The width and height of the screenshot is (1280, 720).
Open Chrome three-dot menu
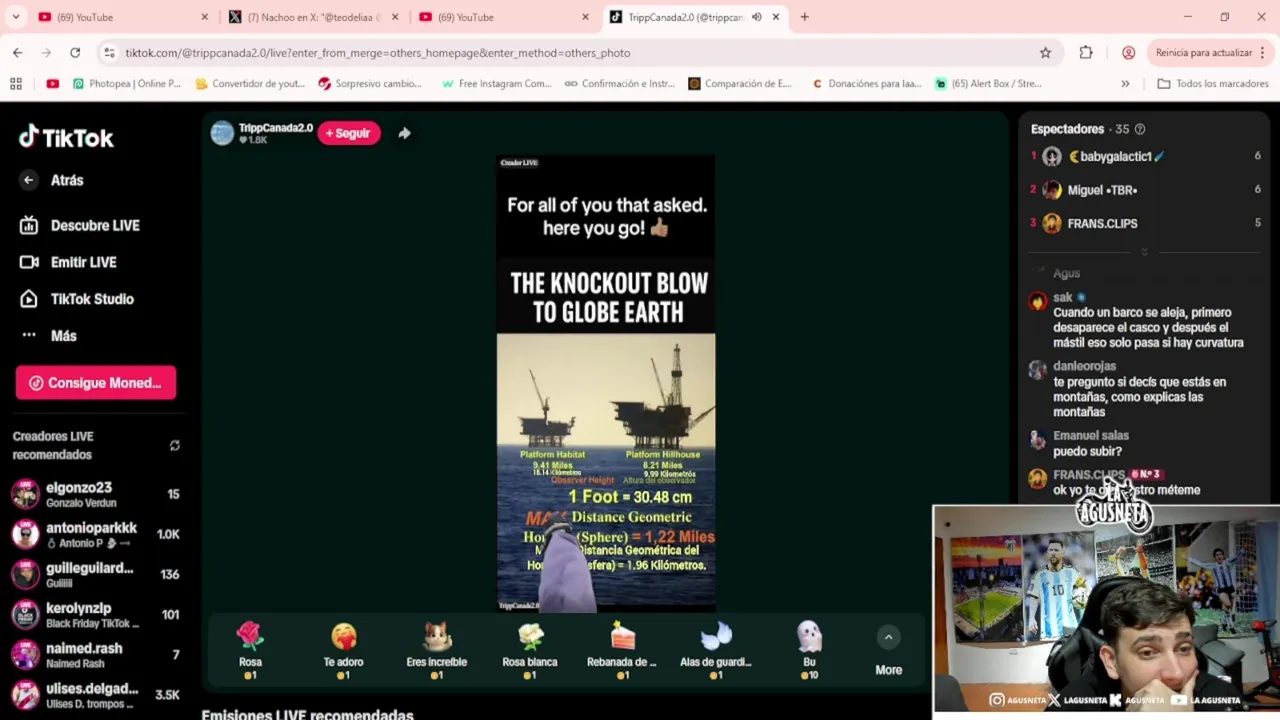click(1264, 52)
